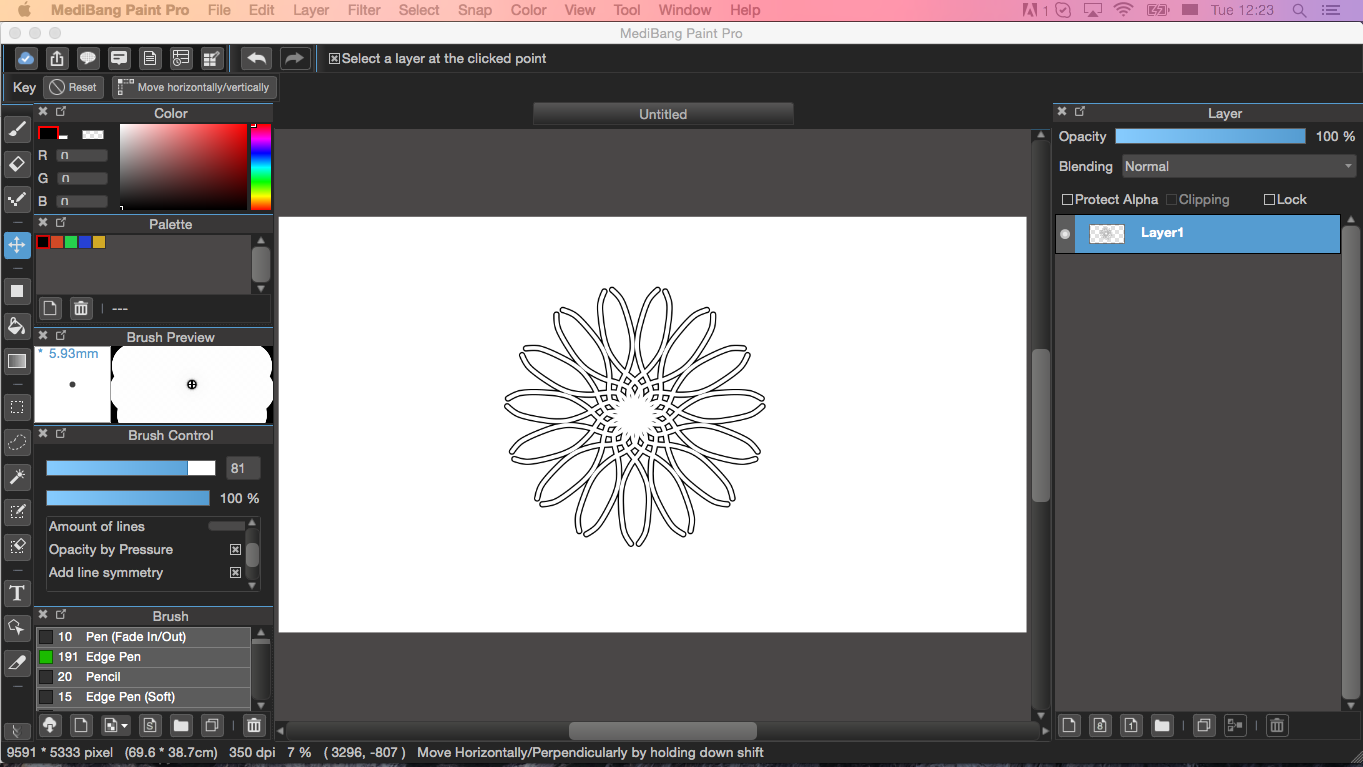Delete layer using trash icon in Layer panel
1363x767 pixels.
pos(1276,726)
